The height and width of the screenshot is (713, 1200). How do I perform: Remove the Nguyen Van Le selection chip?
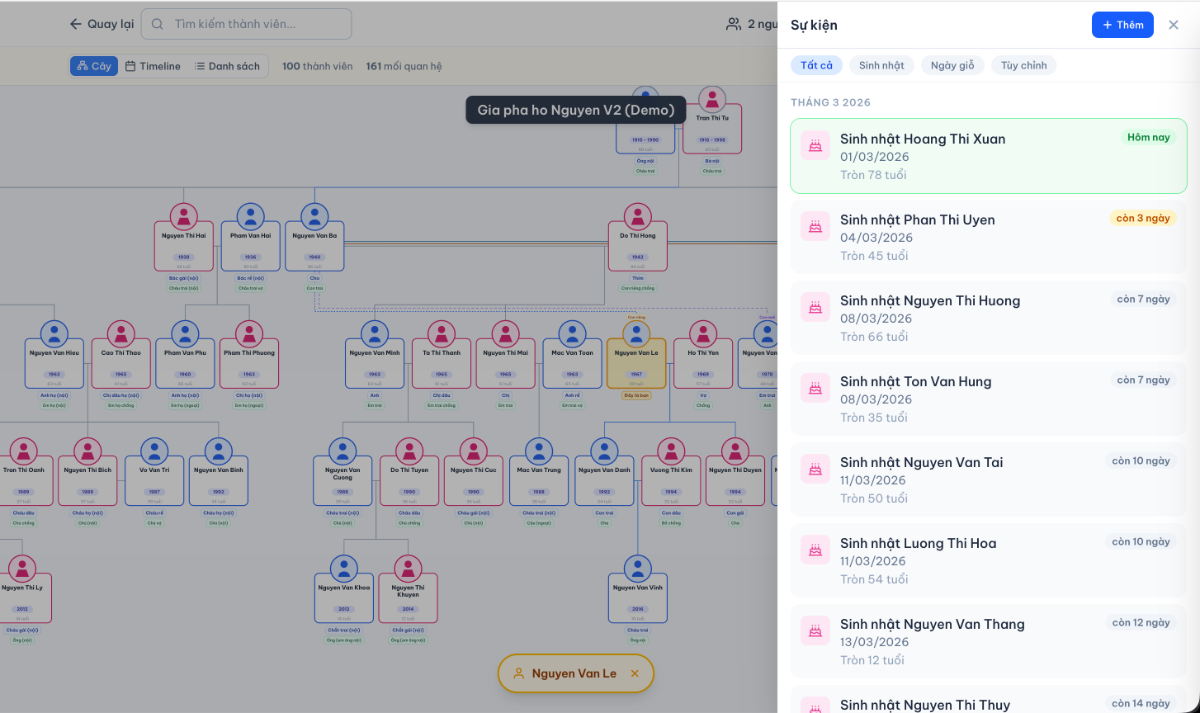(x=634, y=674)
